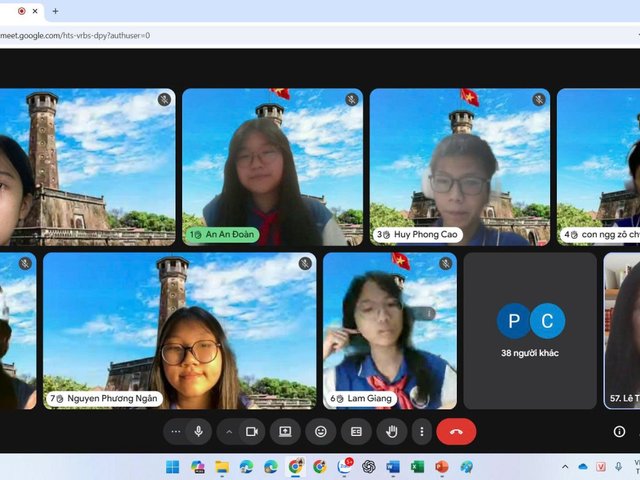Open PowerPoint from the taskbar

pyautogui.click(x=441, y=467)
